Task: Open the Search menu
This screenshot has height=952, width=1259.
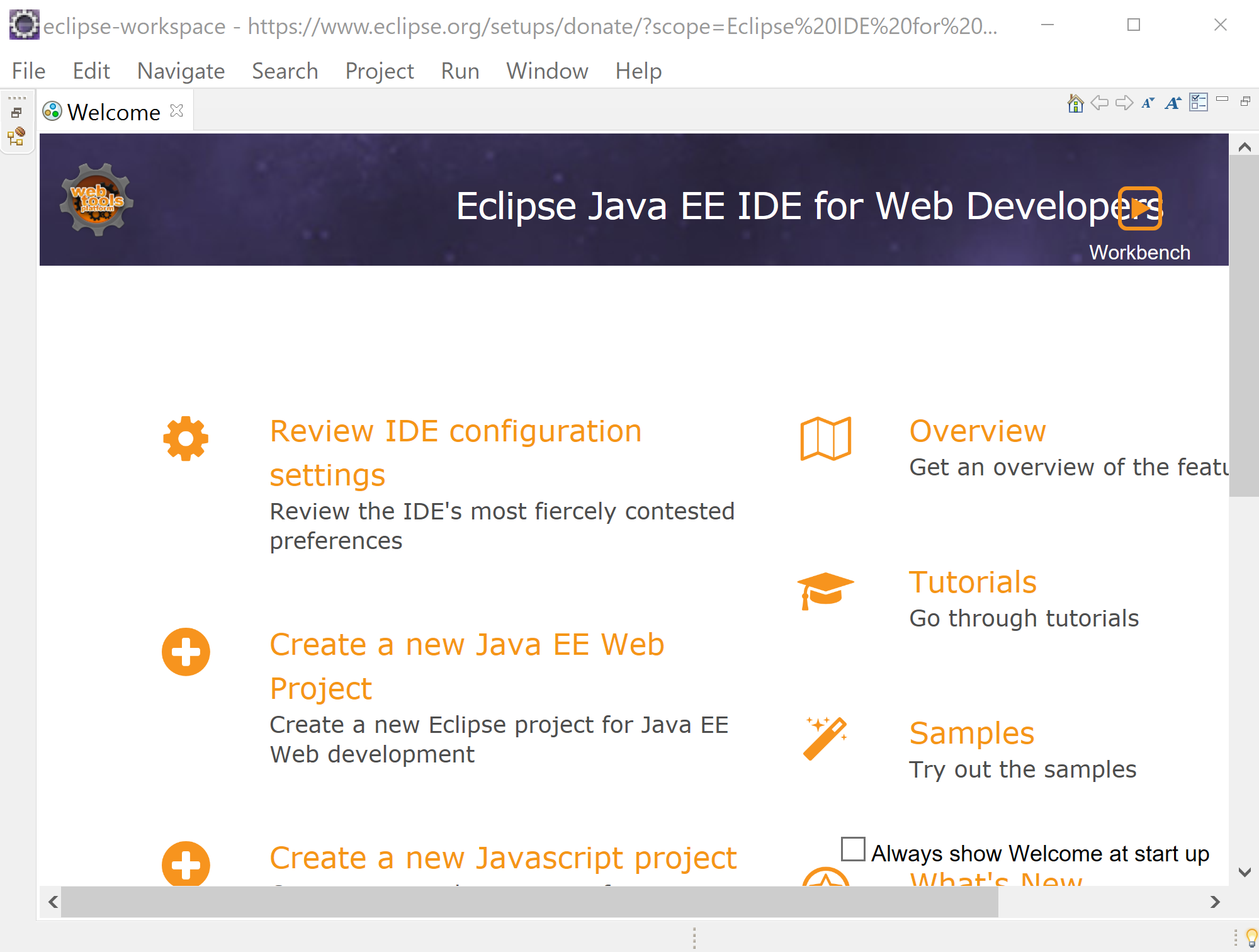Action: [285, 71]
